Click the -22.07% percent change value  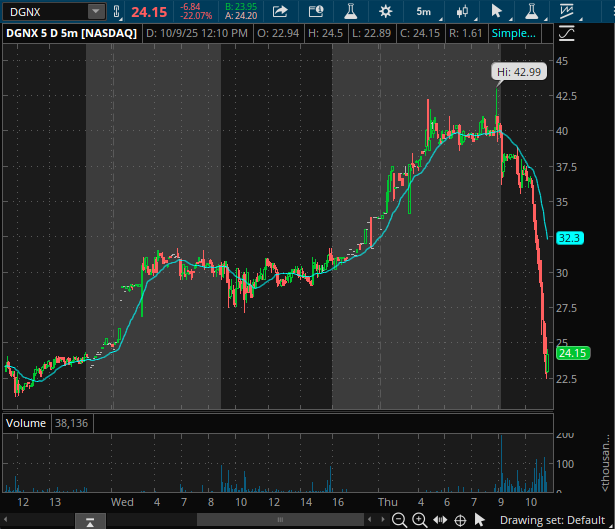point(196,16)
